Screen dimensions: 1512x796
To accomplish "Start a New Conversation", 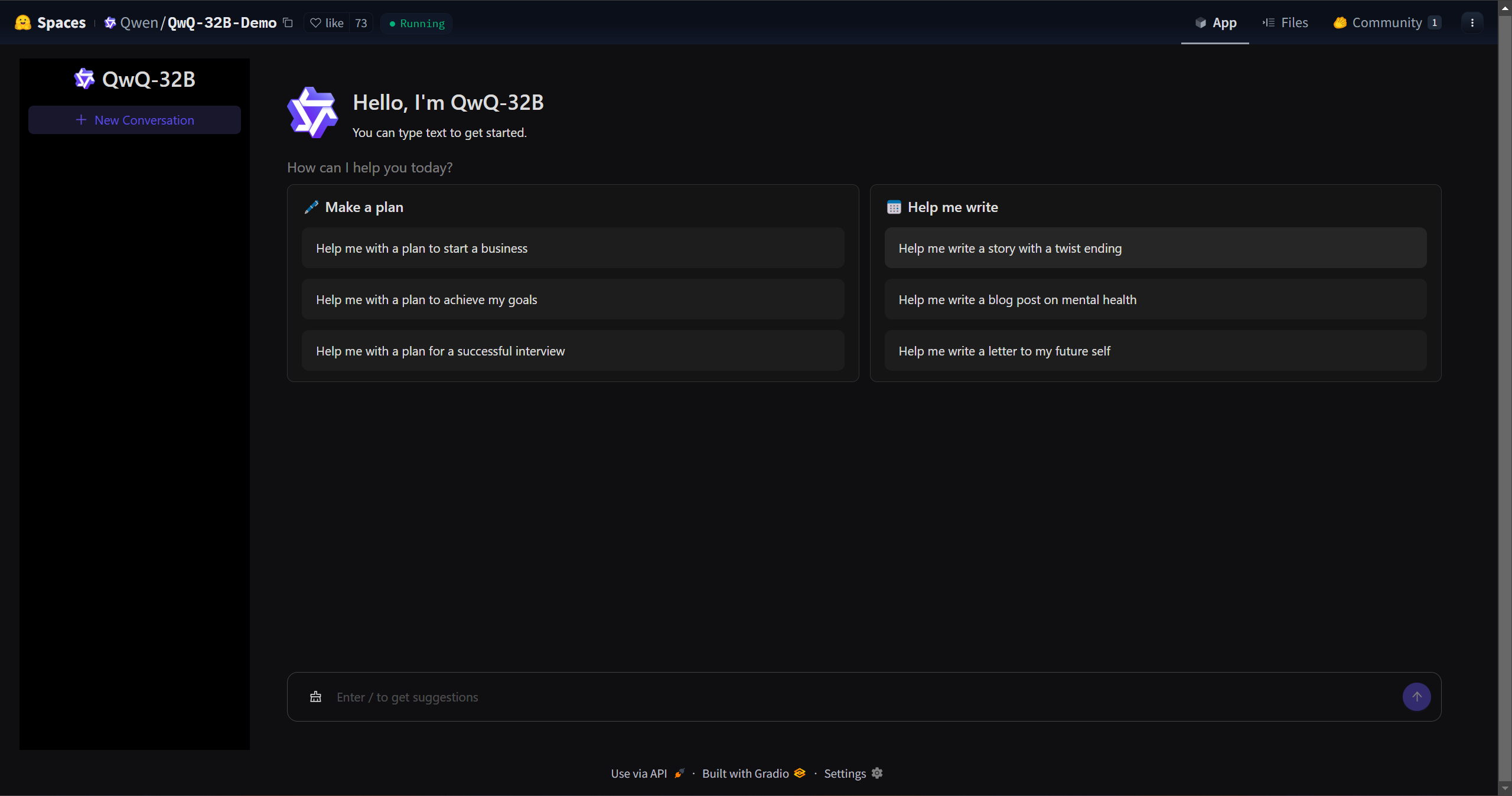I will (135, 120).
